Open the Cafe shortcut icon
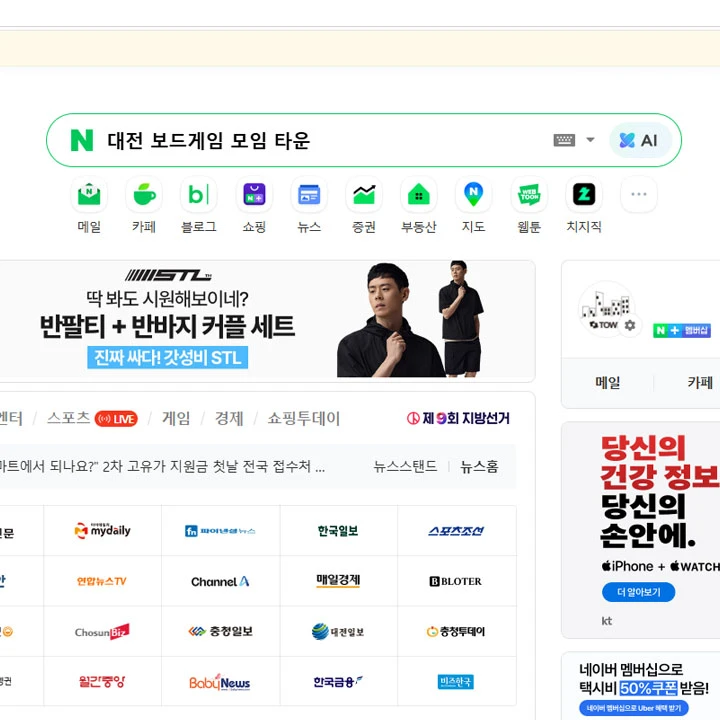 pyautogui.click(x=144, y=194)
